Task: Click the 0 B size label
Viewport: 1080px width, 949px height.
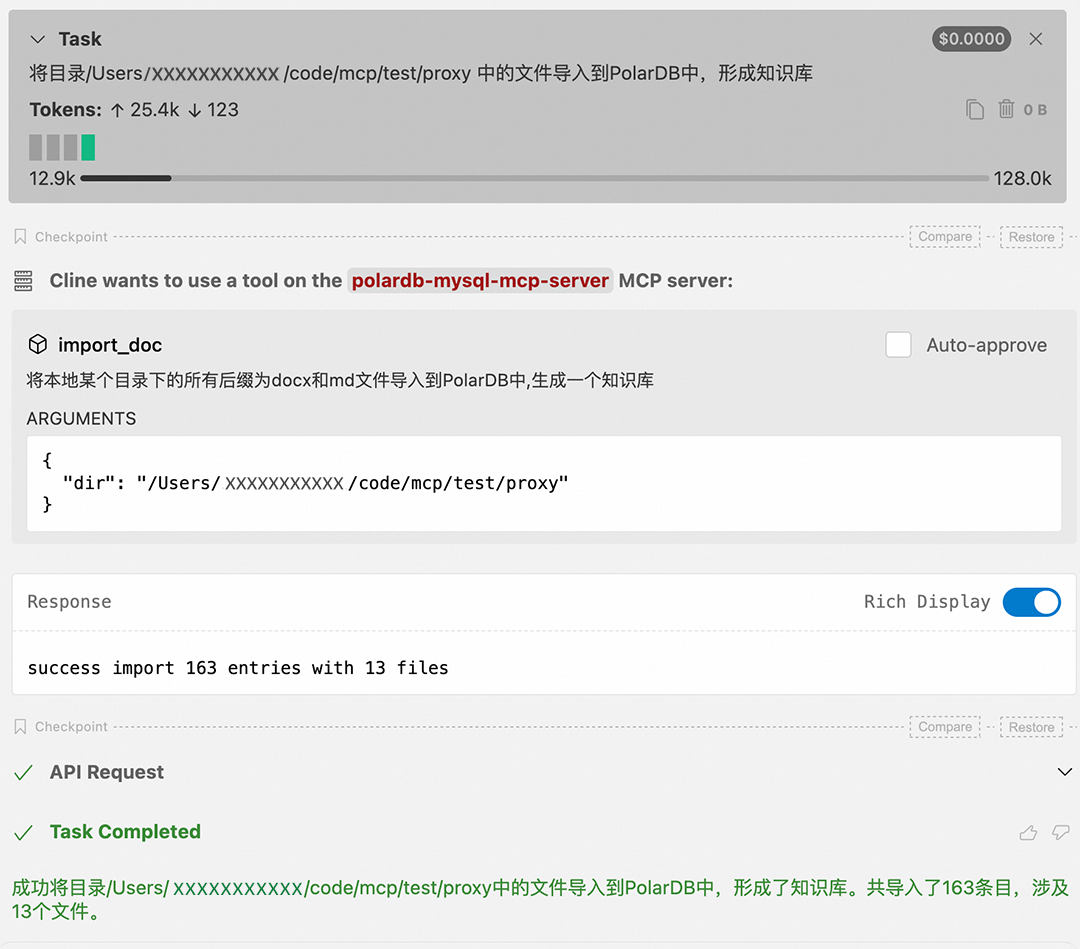Action: 1035,110
